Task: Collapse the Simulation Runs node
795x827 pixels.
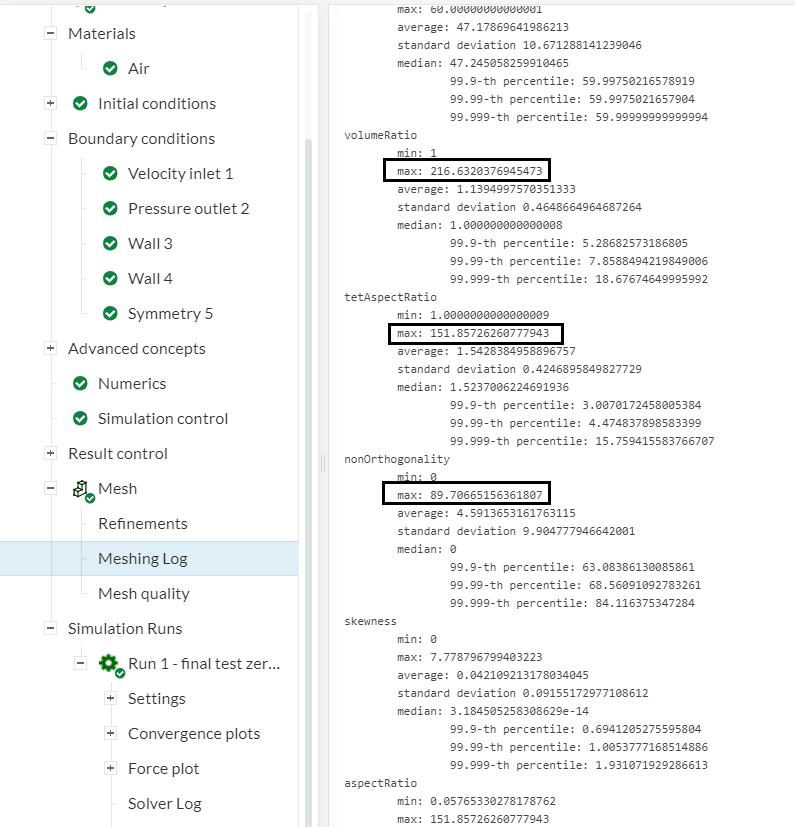Action: [x=50, y=628]
